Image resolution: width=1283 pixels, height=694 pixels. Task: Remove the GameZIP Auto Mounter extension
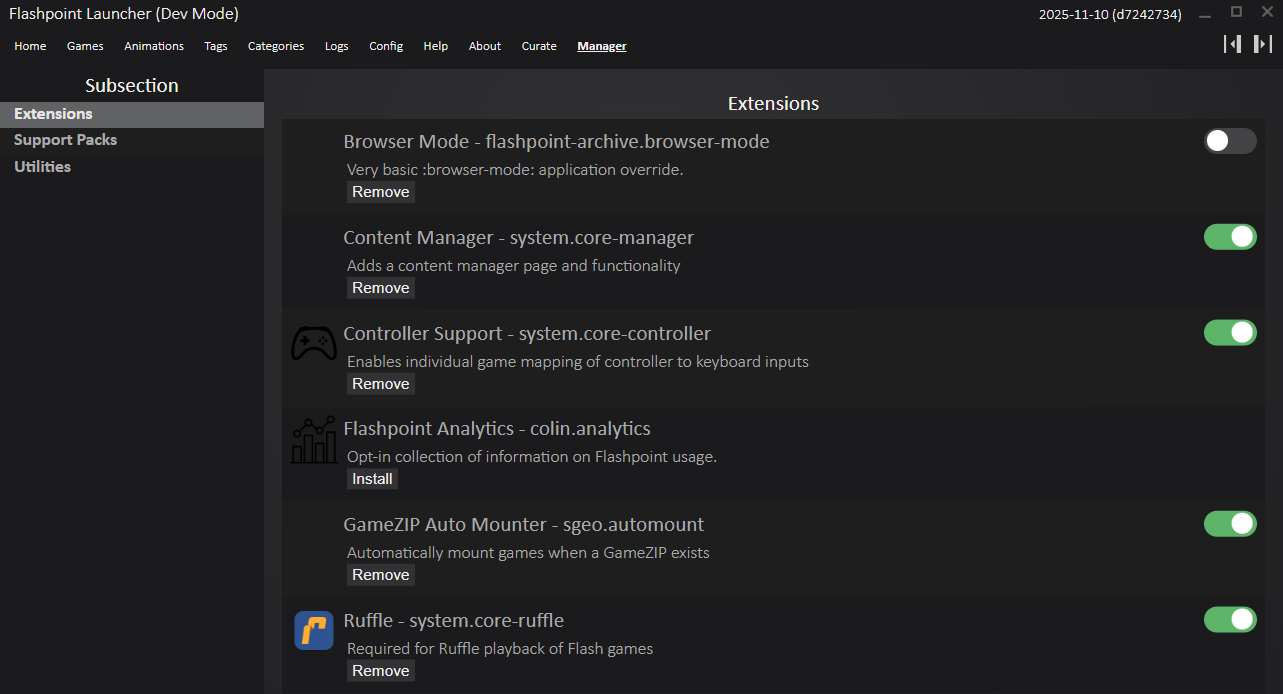(380, 575)
